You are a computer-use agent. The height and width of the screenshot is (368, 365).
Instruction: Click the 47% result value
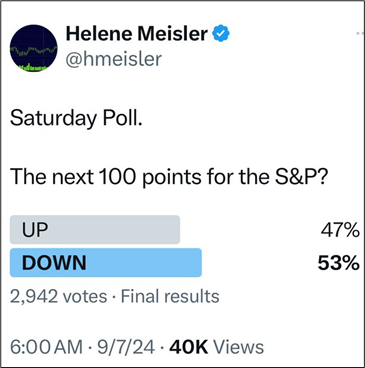(x=340, y=230)
